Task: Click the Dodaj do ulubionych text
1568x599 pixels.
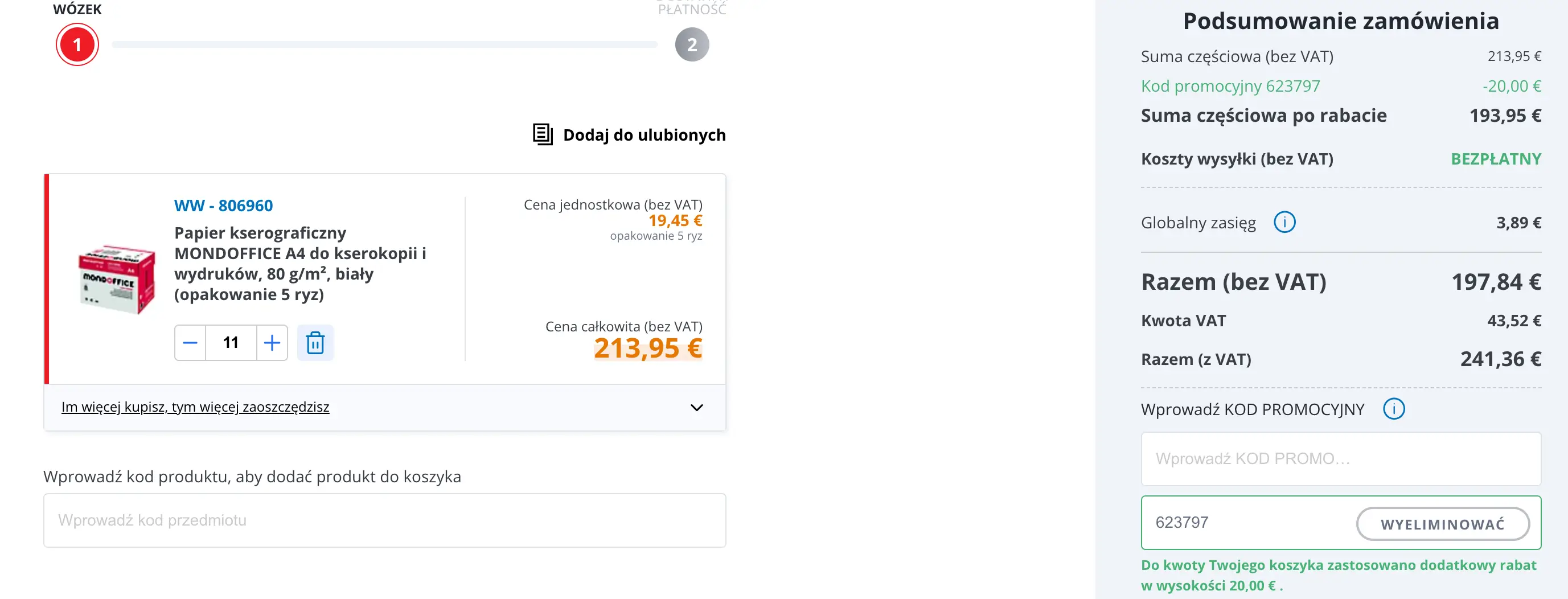Action: click(x=644, y=134)
